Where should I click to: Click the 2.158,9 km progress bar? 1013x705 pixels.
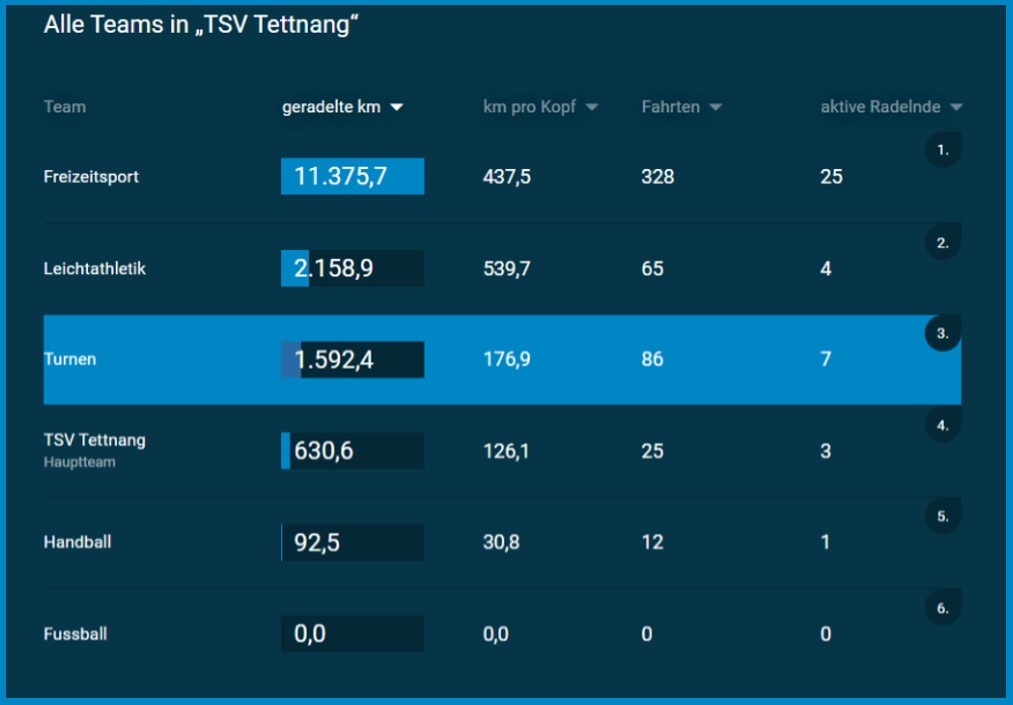click(353, 268)
